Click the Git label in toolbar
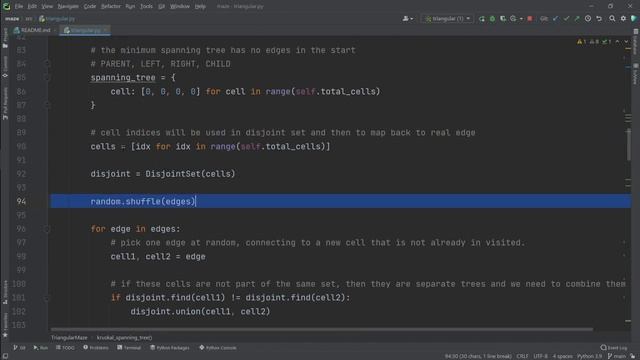This screenshot has height=360, width=640. [x=544, y=19]
